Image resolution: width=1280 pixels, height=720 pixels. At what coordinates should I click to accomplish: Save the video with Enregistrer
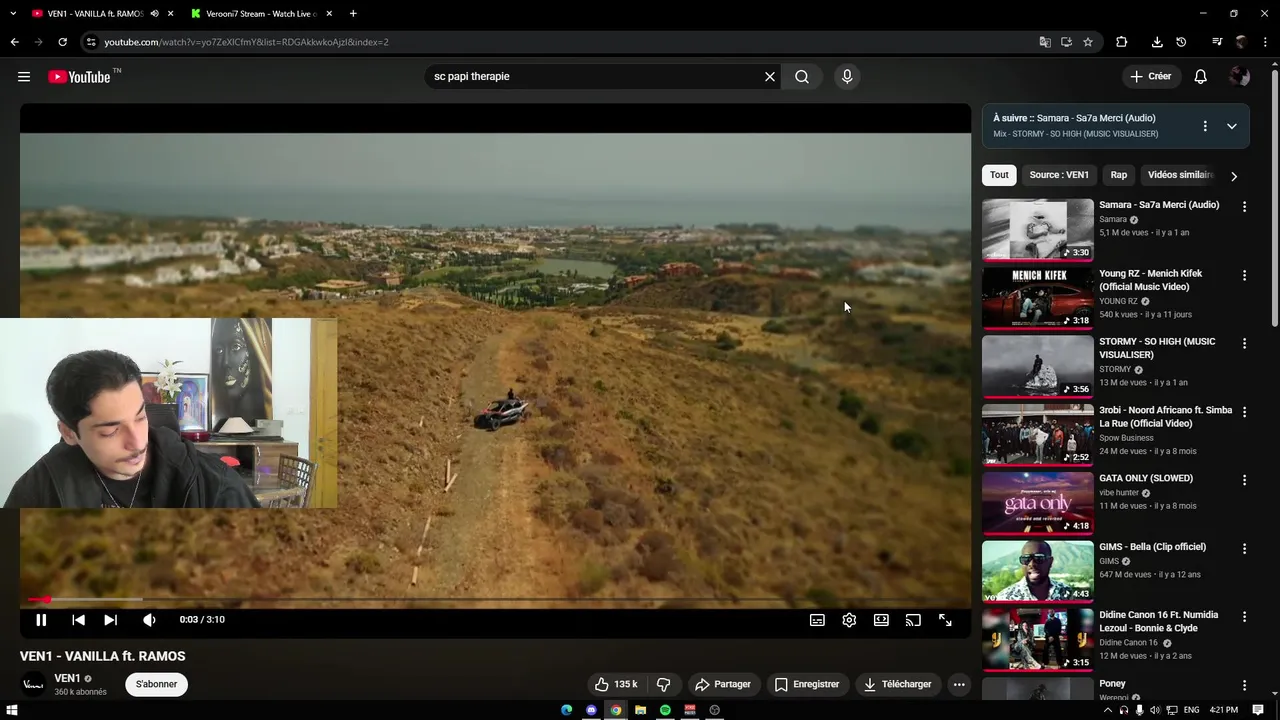pos(807,684)
